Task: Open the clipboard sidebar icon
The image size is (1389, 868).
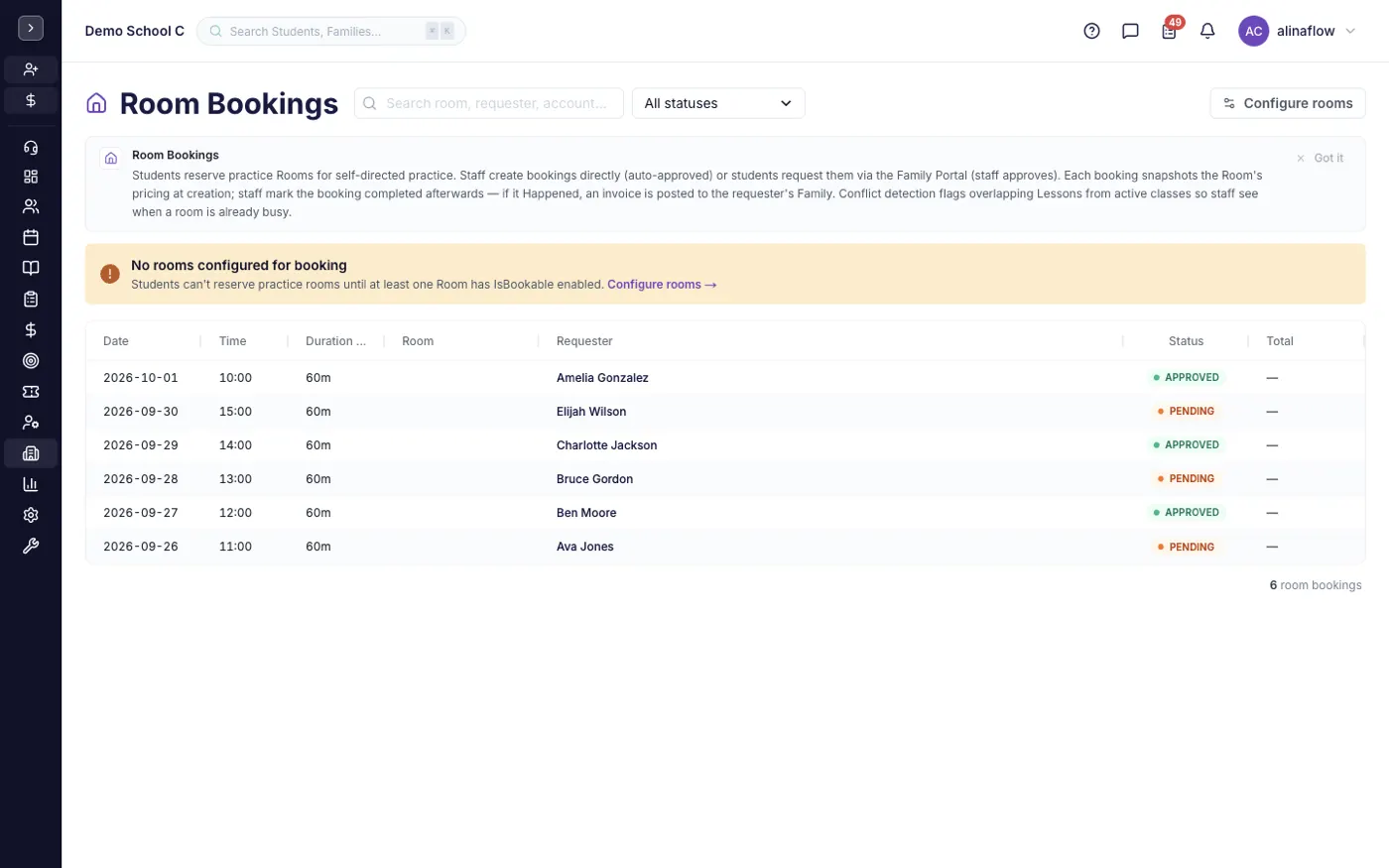Action: click(31, 299)
